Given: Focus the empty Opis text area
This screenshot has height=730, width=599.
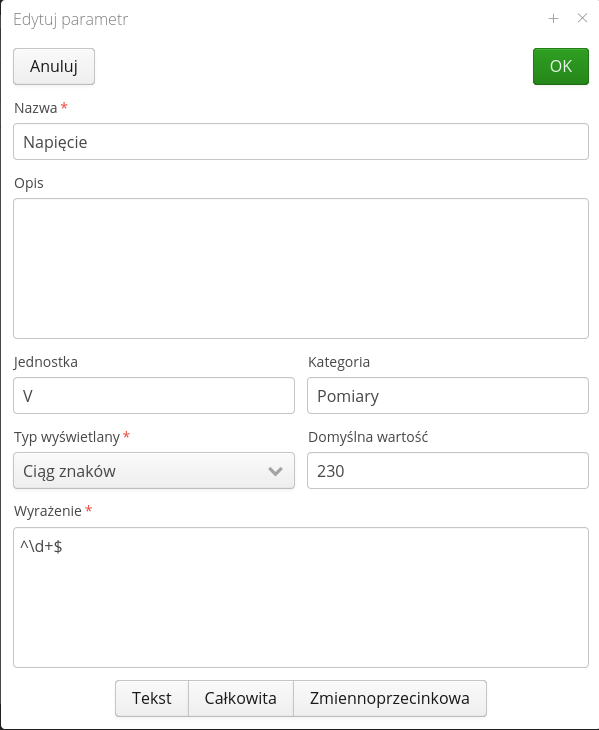Looking at the screenshot, I should point(301,269).
